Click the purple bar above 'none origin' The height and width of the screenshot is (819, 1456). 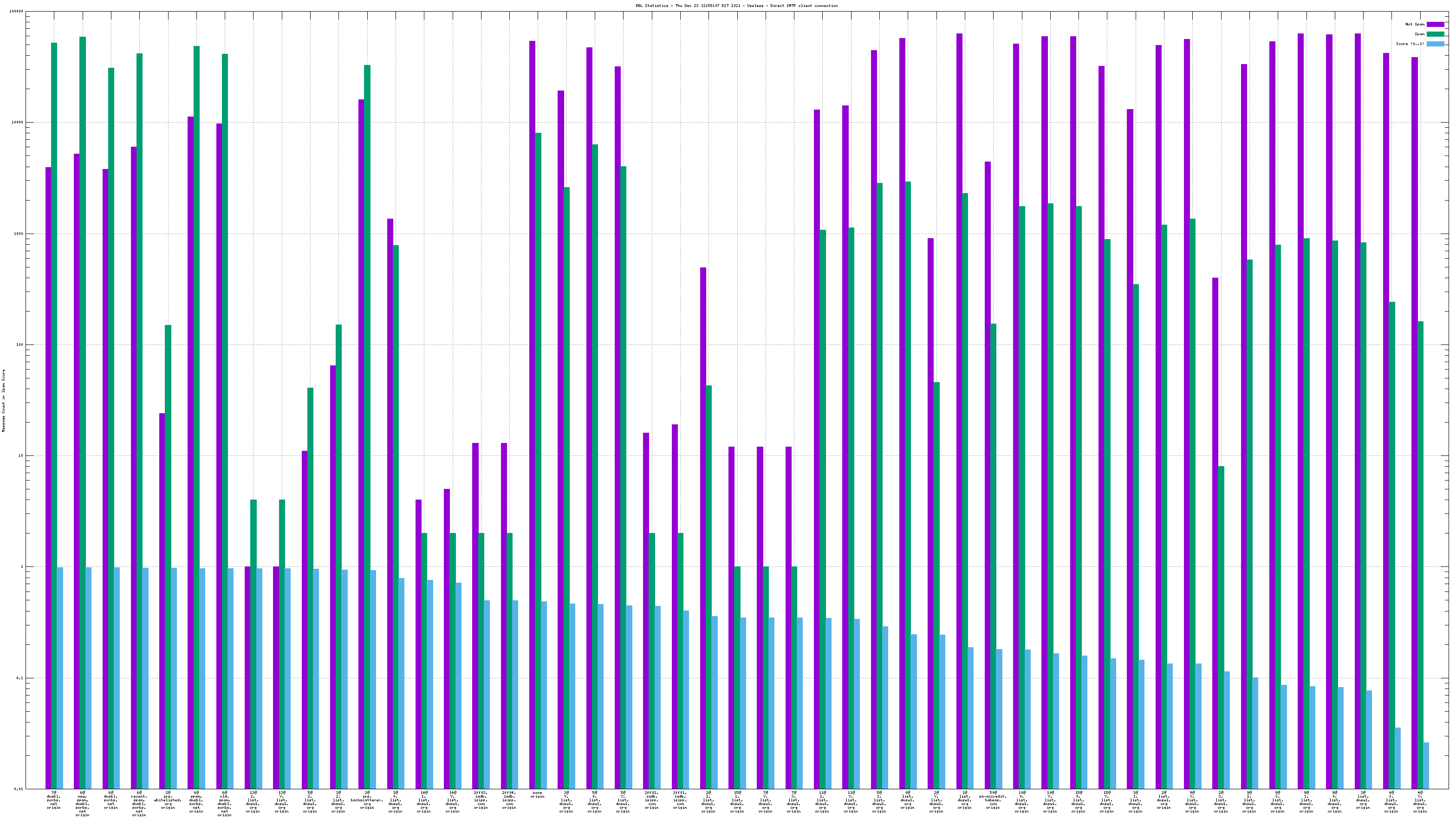tap(532, 396)
